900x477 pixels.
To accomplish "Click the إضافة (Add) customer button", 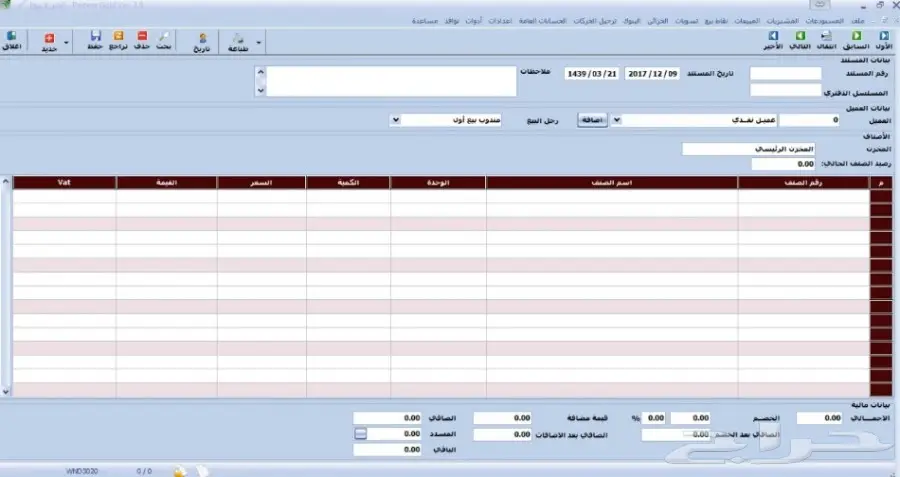I will coord(593,119).
